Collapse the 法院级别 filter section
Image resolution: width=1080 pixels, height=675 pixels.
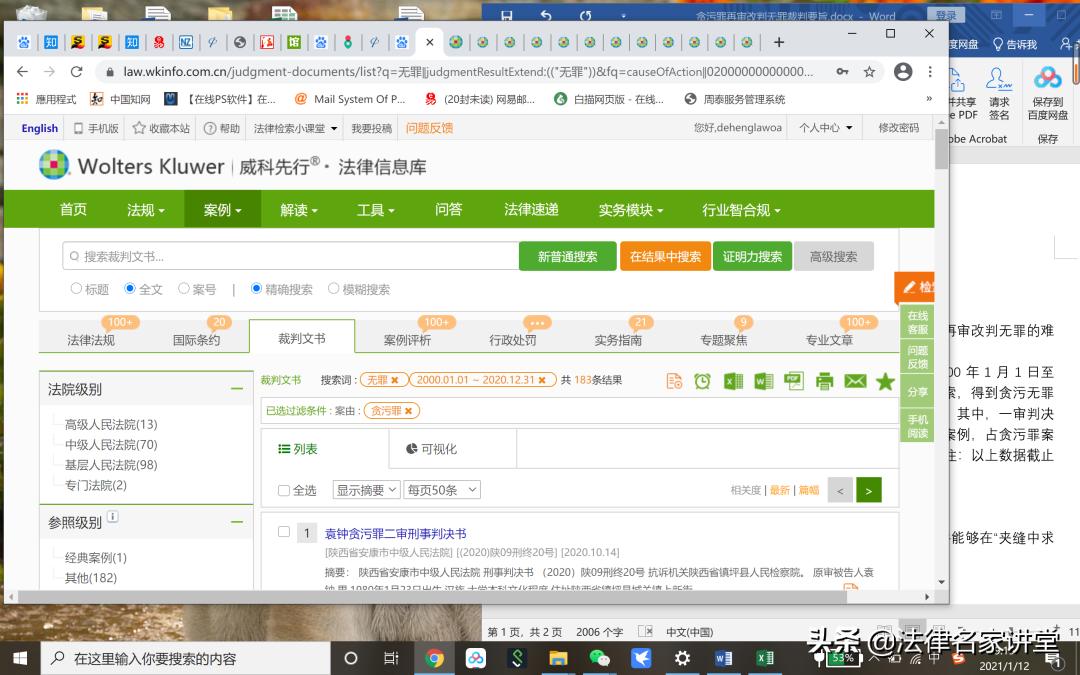[236, 389]
